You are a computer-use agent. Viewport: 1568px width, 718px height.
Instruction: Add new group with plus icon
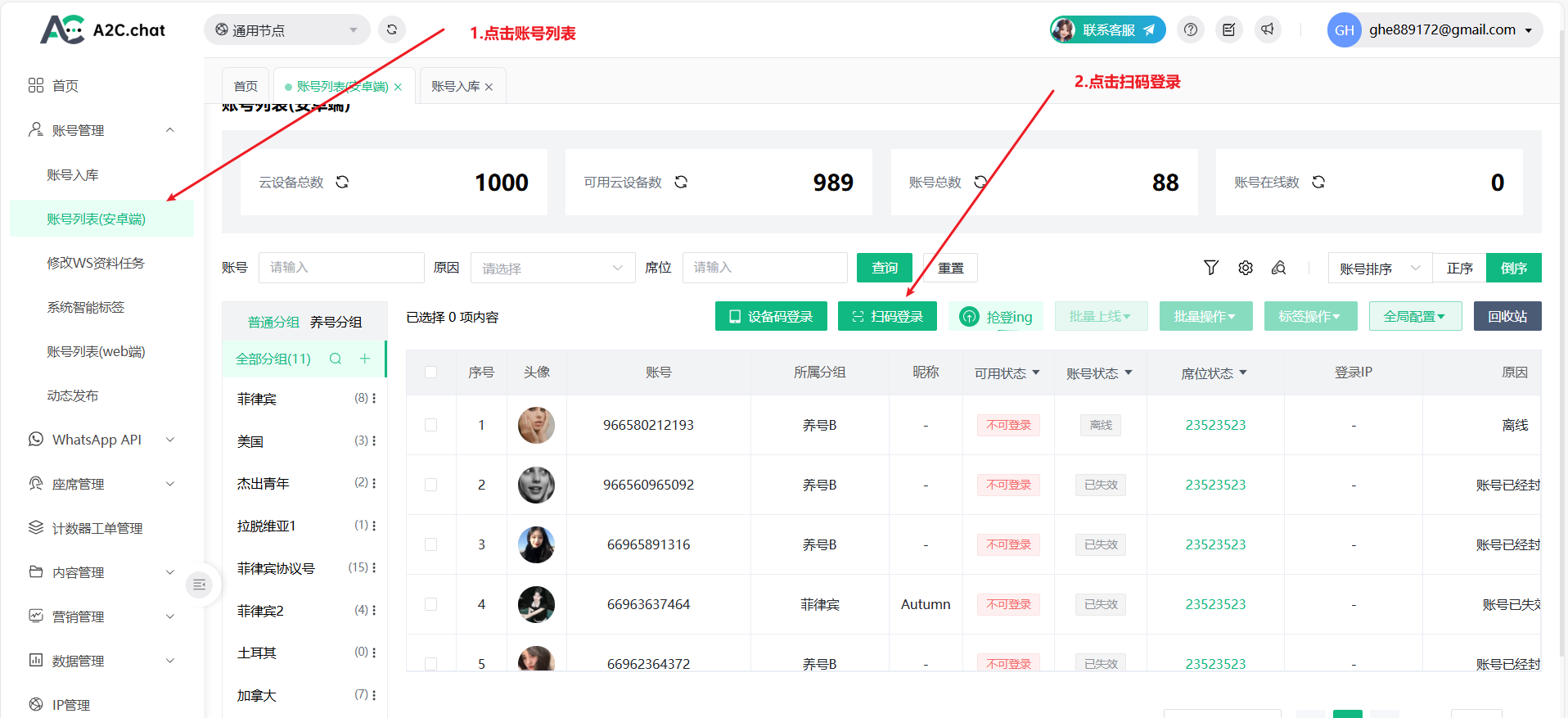tap(365, 359)
